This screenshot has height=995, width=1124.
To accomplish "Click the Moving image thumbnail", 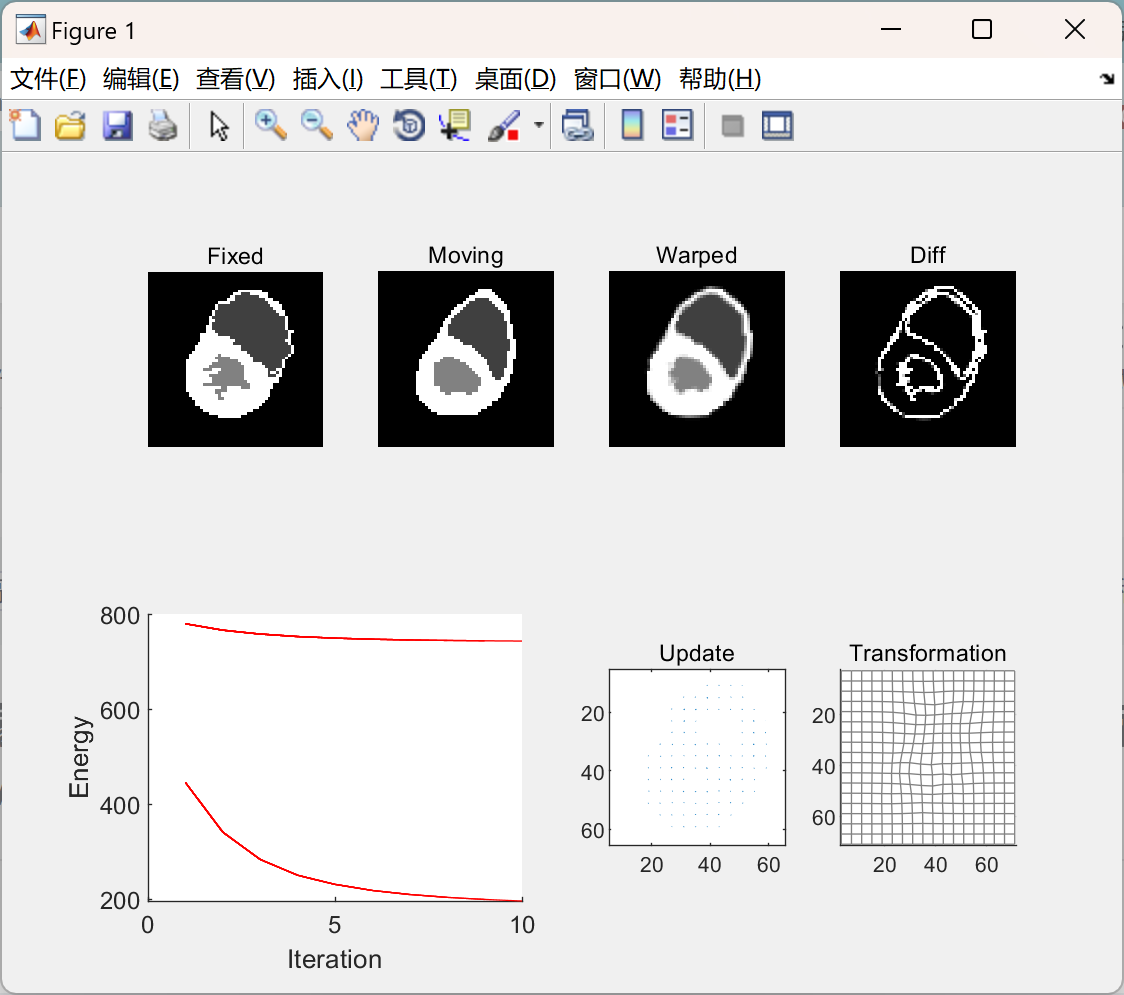I will (466, 359).
